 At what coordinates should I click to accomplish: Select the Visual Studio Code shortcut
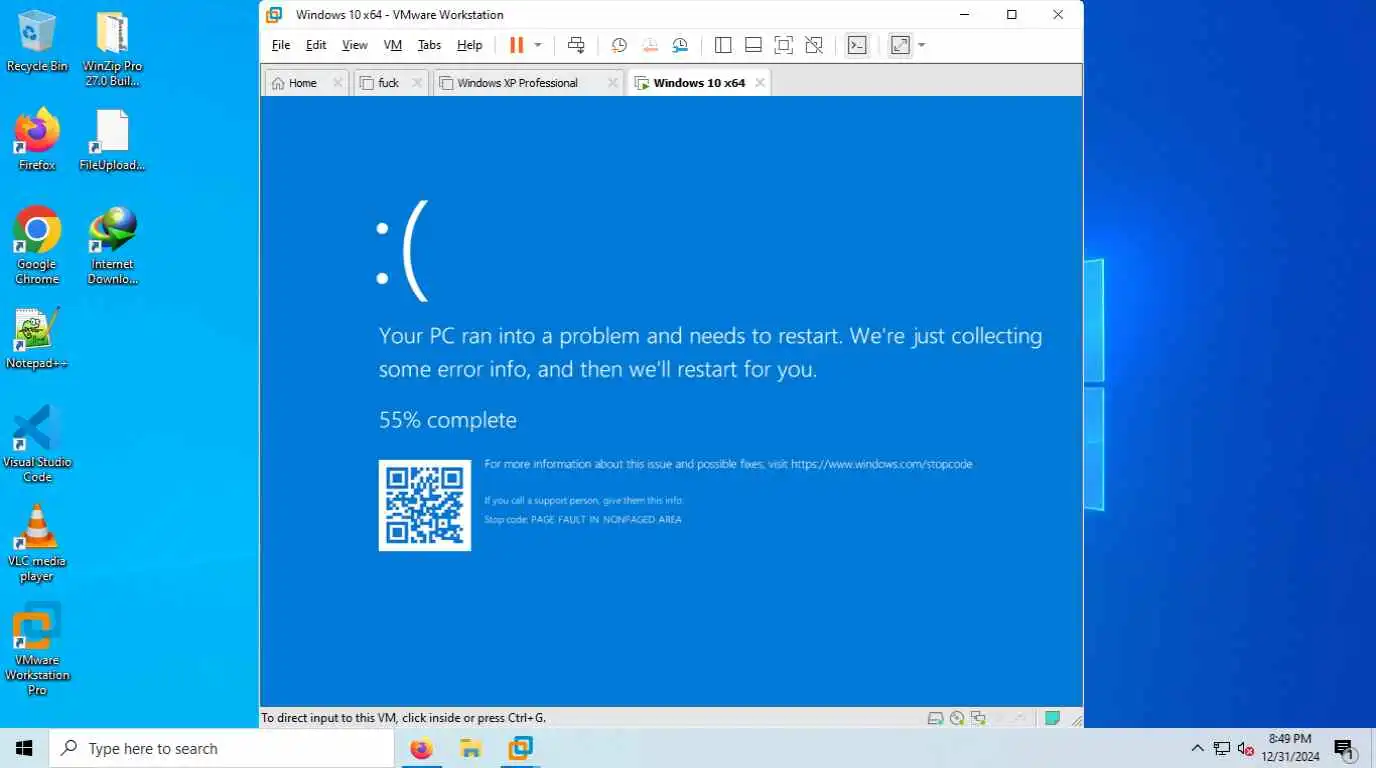37,444
